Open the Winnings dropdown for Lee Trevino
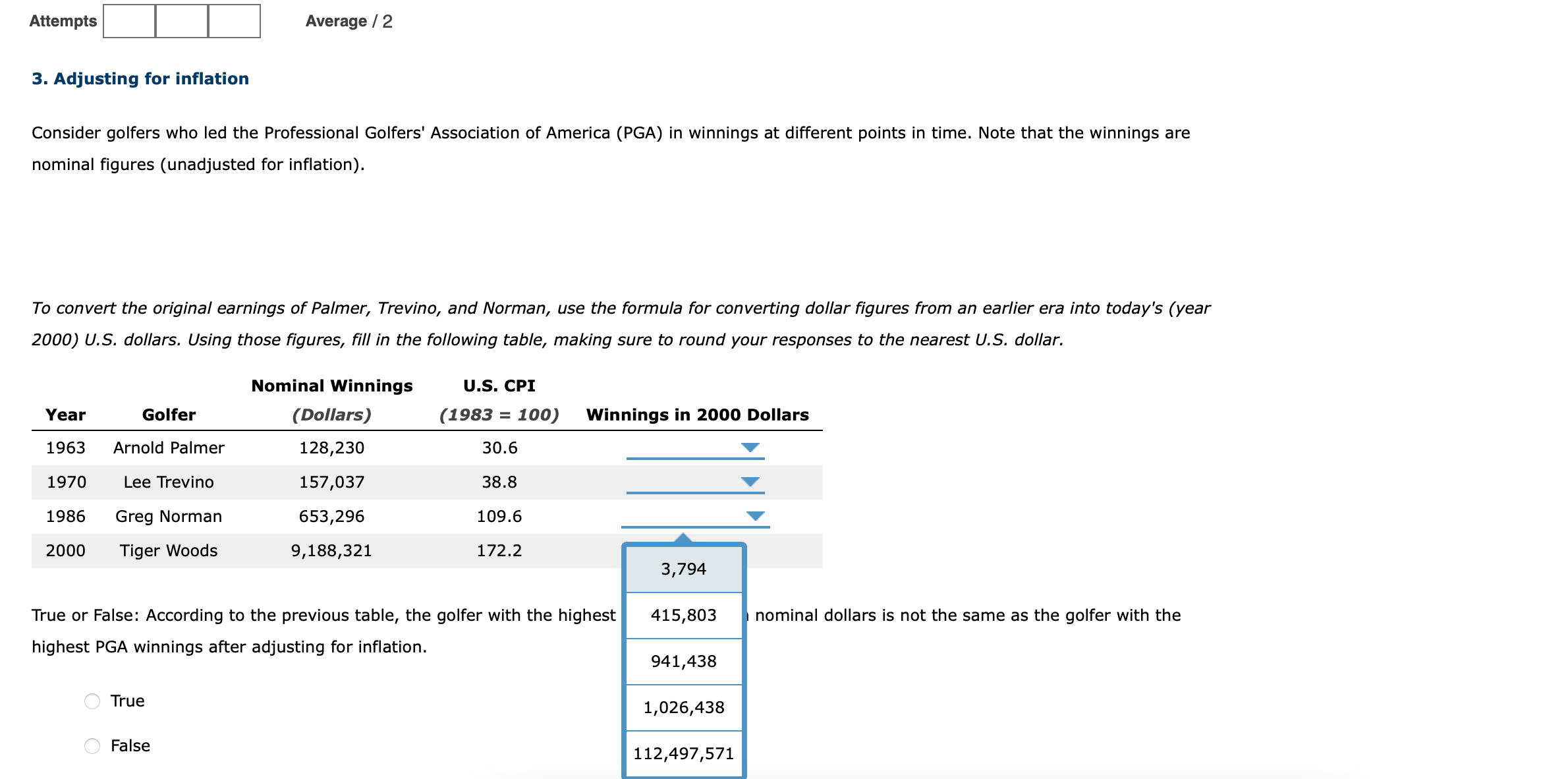Viewport: 1568px width, 779px height. tap(752, 481)
